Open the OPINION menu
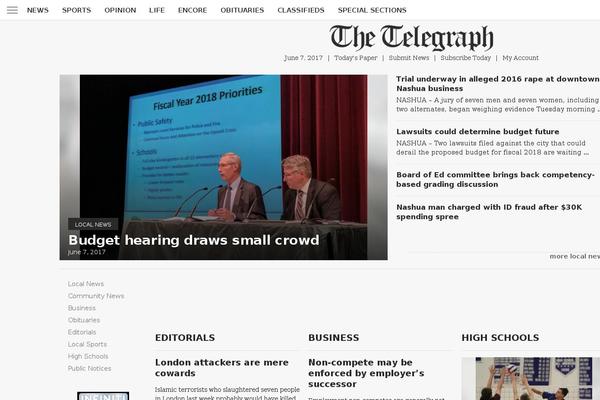600x400 pixels. (120, 10)
